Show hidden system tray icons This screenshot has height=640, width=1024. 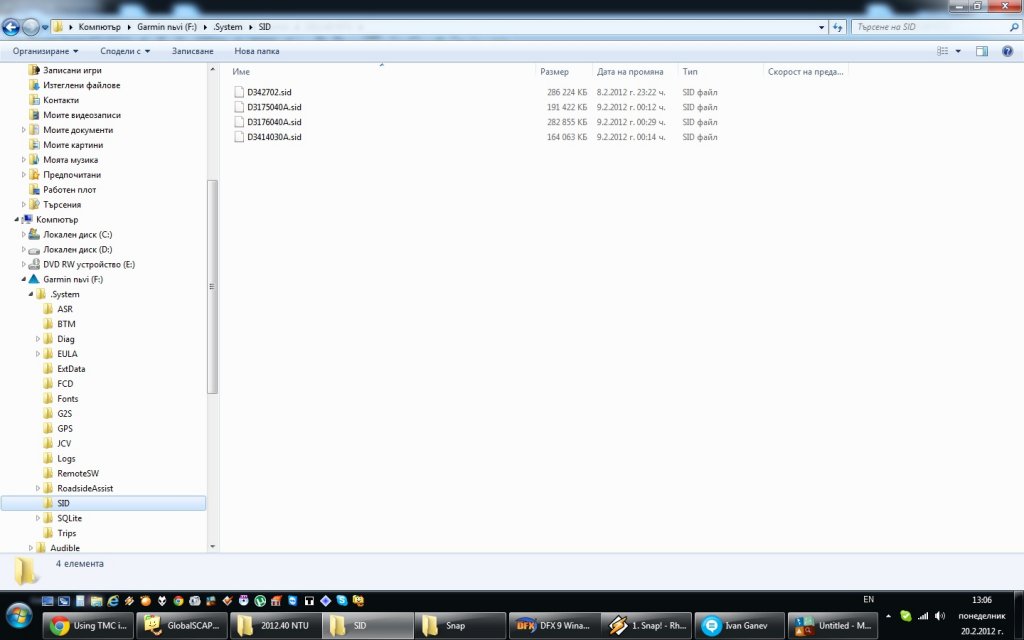[x=888, y=616]
